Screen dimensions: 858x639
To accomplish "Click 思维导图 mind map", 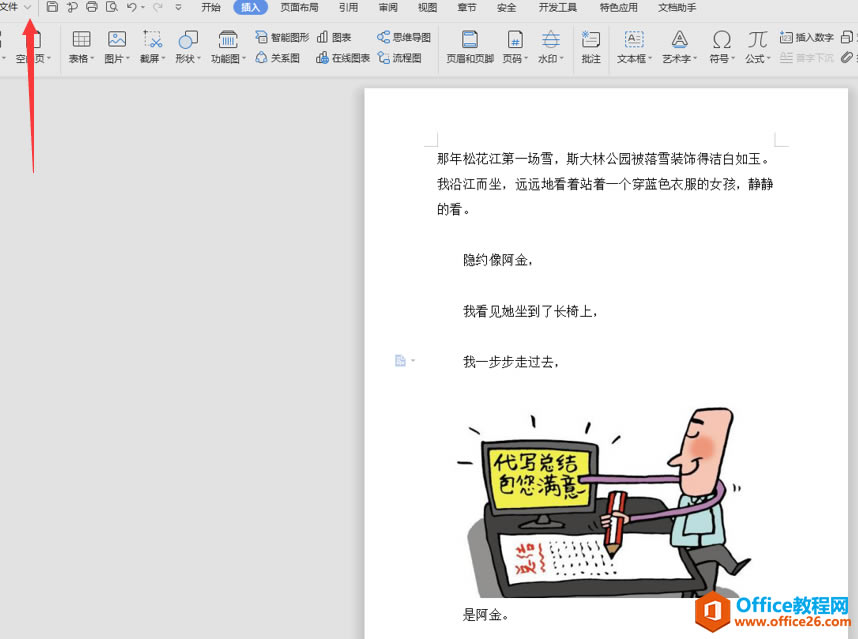I will 404,37.
